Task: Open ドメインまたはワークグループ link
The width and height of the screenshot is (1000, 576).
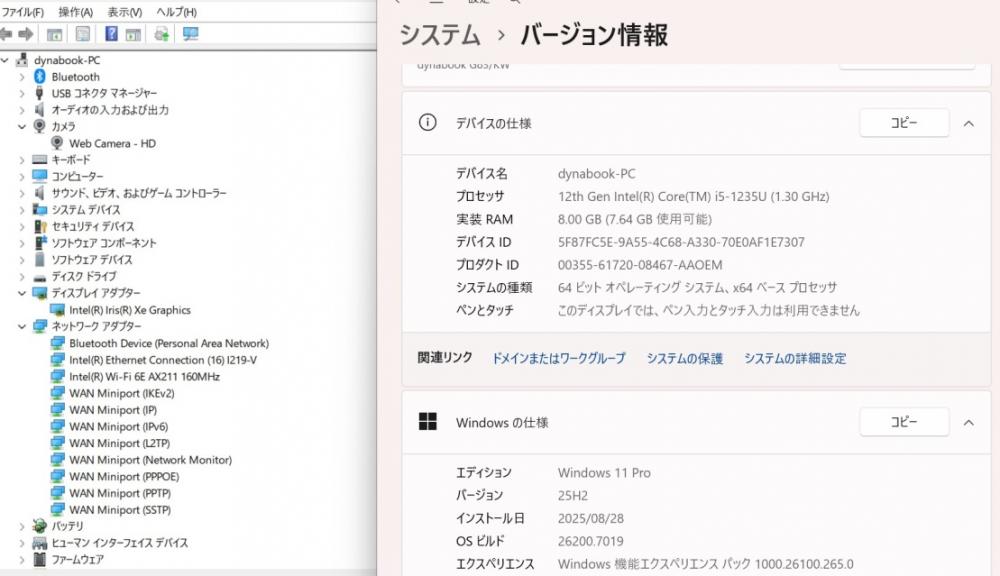Action: point(559,358)
